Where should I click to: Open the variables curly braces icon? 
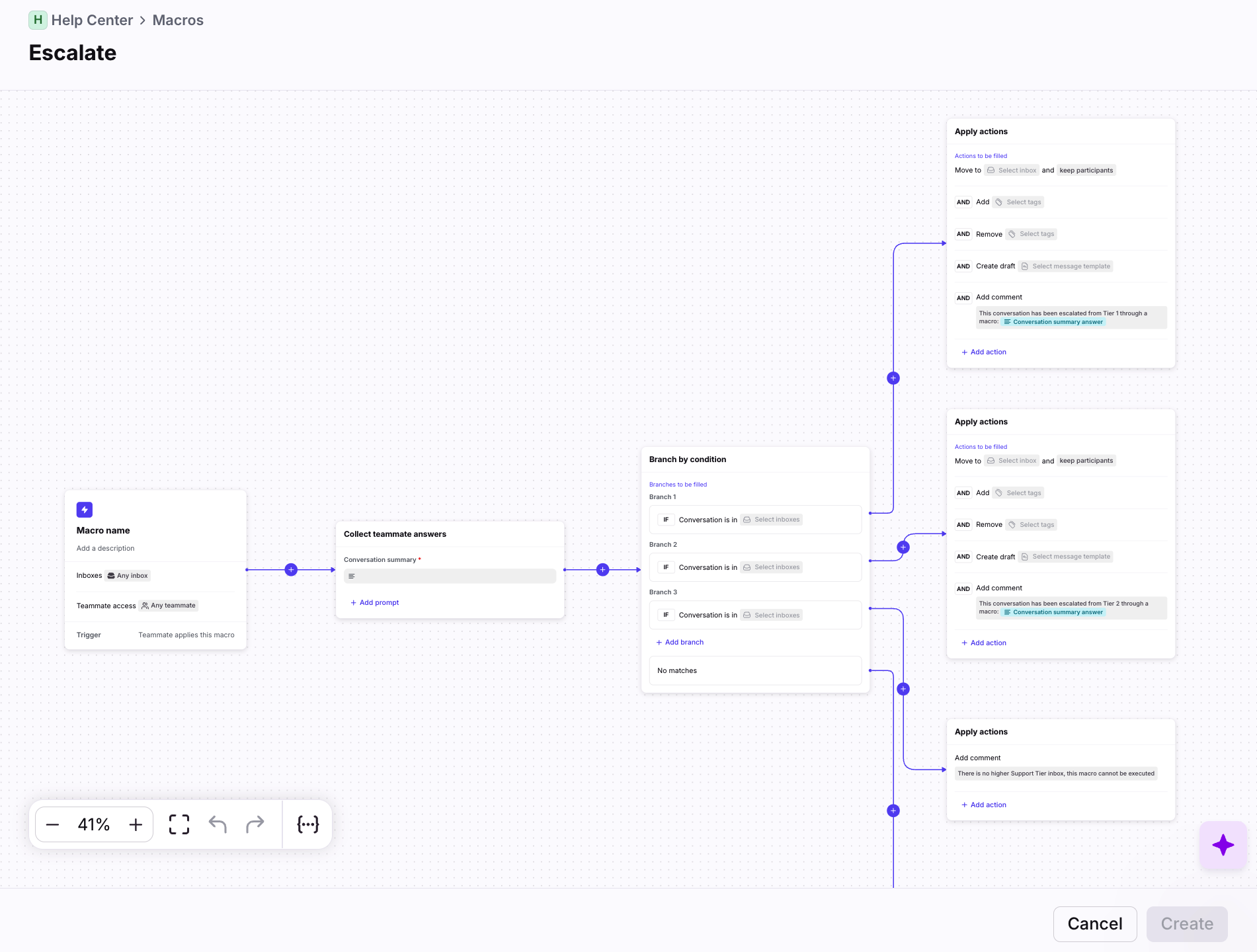click(308, 824)
